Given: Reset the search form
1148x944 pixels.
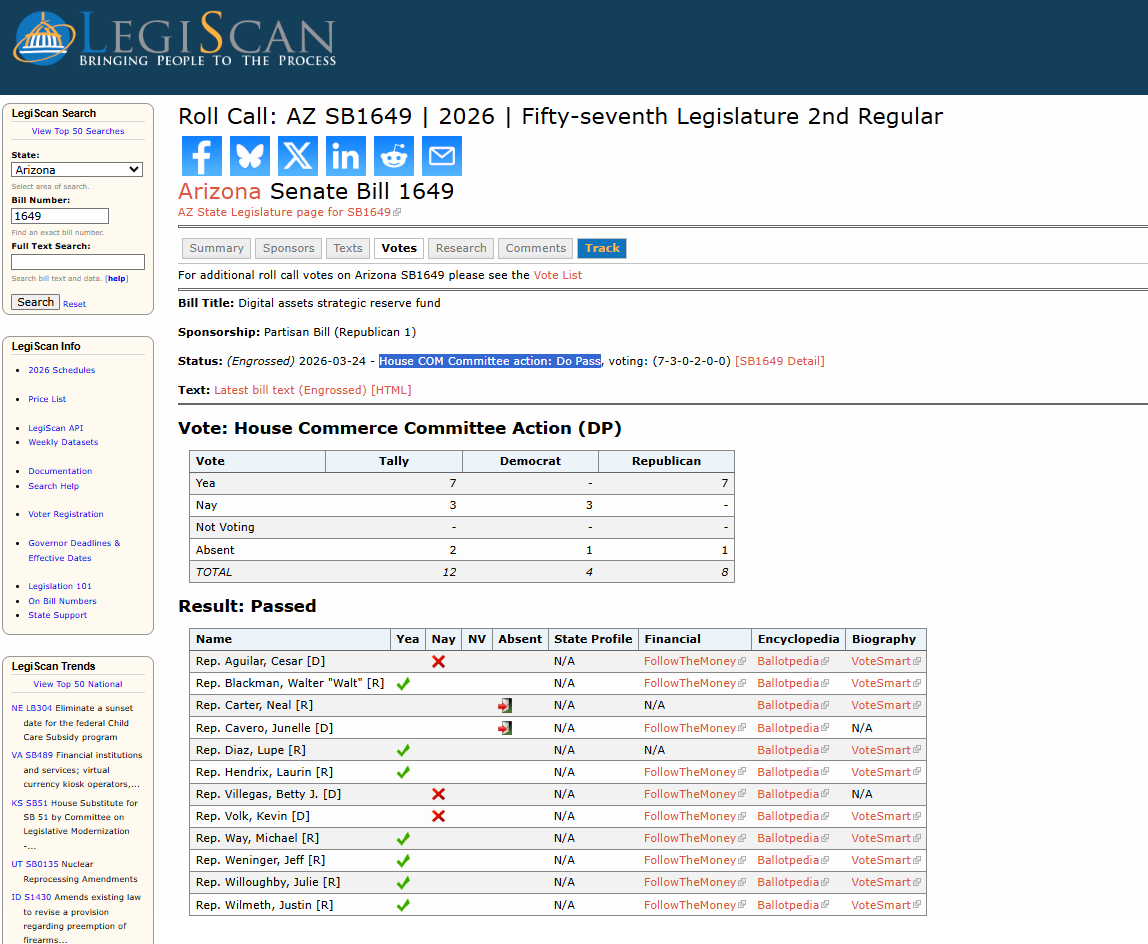Looking at the screenshot, I should pos(74,304).
